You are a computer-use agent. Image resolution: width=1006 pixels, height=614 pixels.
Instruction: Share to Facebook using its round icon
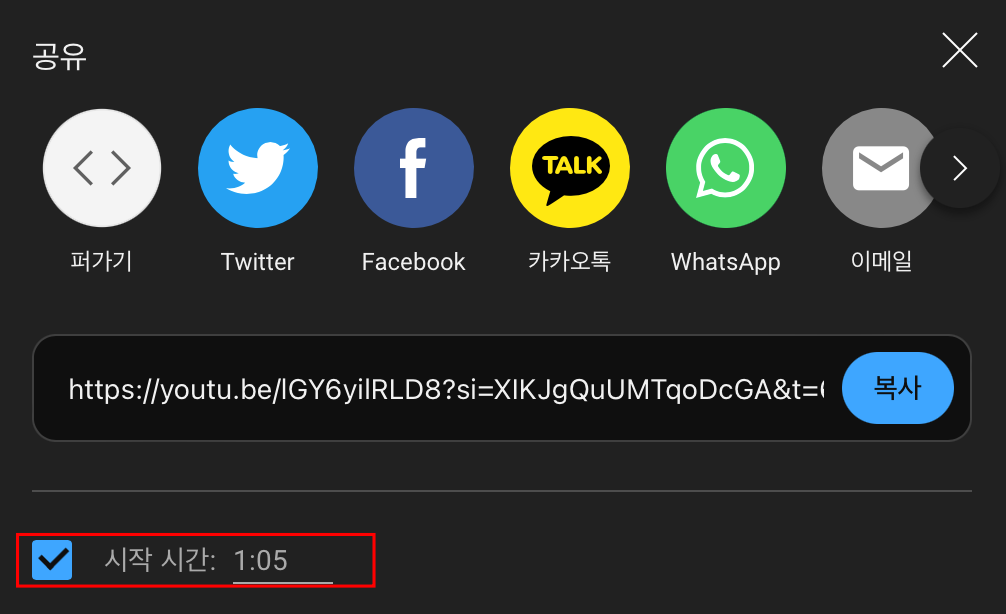point(414,168)
